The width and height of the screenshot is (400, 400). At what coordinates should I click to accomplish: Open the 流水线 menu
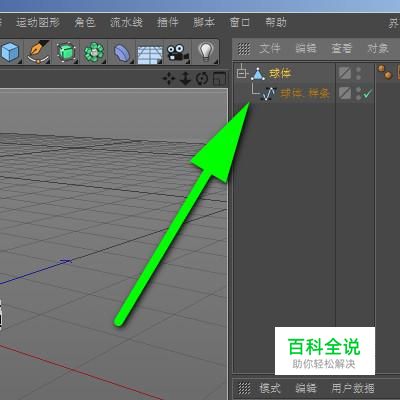126,23
